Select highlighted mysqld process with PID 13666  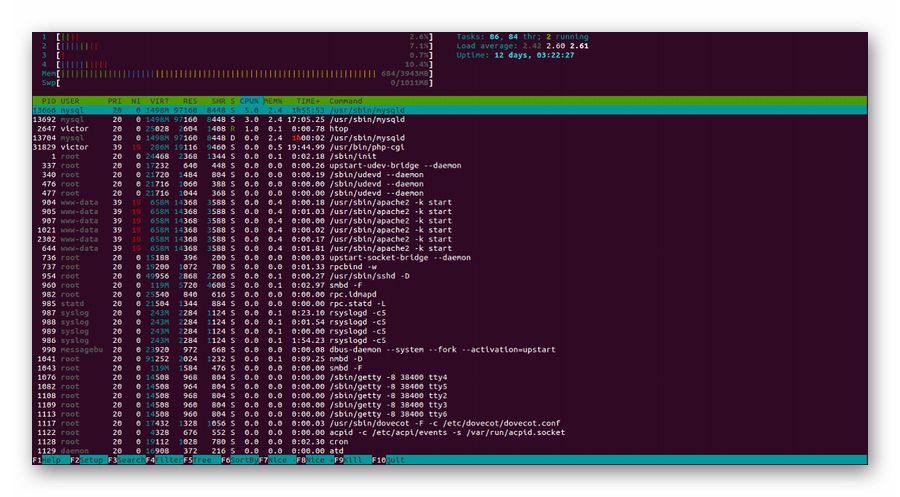[449, 110]
